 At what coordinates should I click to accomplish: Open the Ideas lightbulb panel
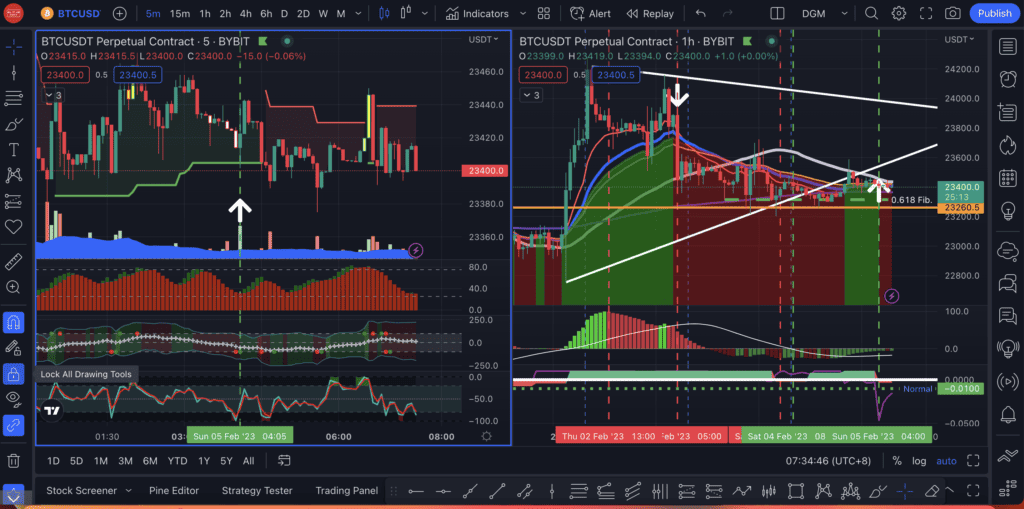[1007, 210]
